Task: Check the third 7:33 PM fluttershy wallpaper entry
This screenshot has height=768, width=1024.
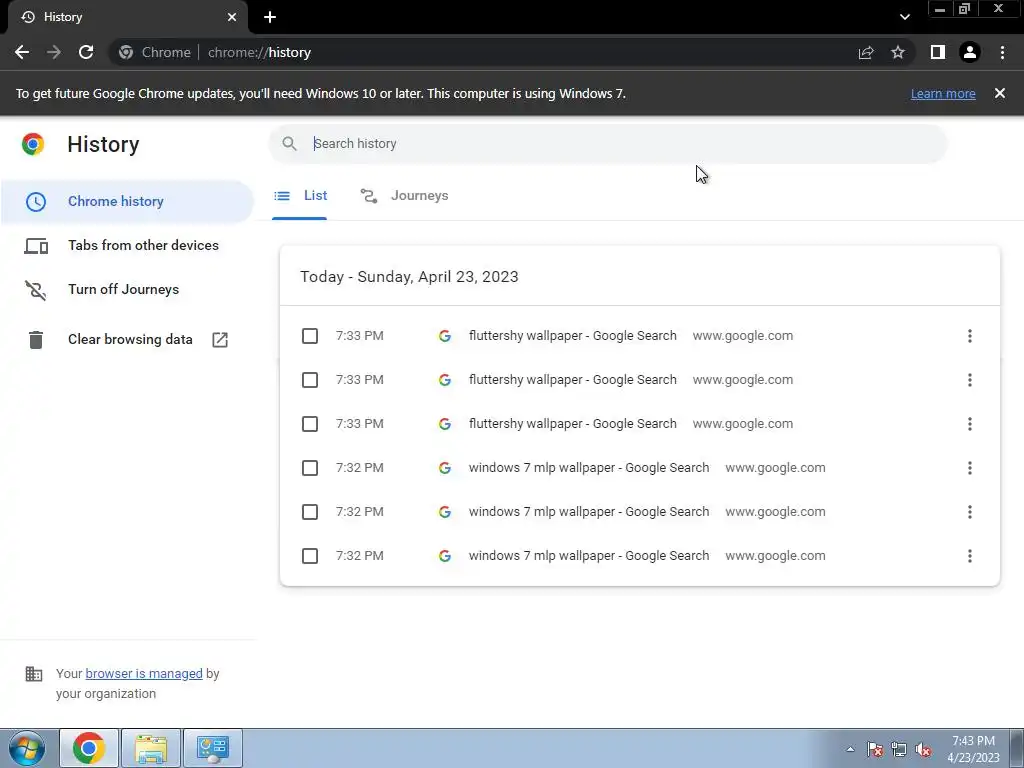Action: point(310,424)
